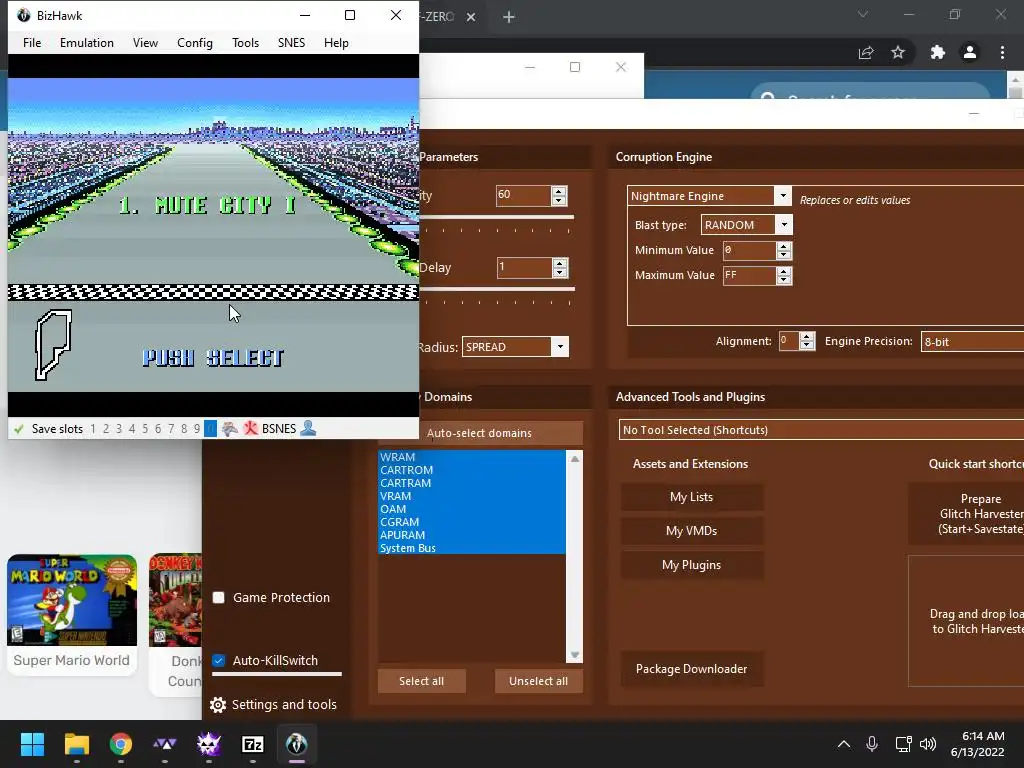Image resolution: width=1024 pixels, height=768 pixels.
Task: Click the green checkmark icon in BizHawk status bar
Action: click(19, 429)
